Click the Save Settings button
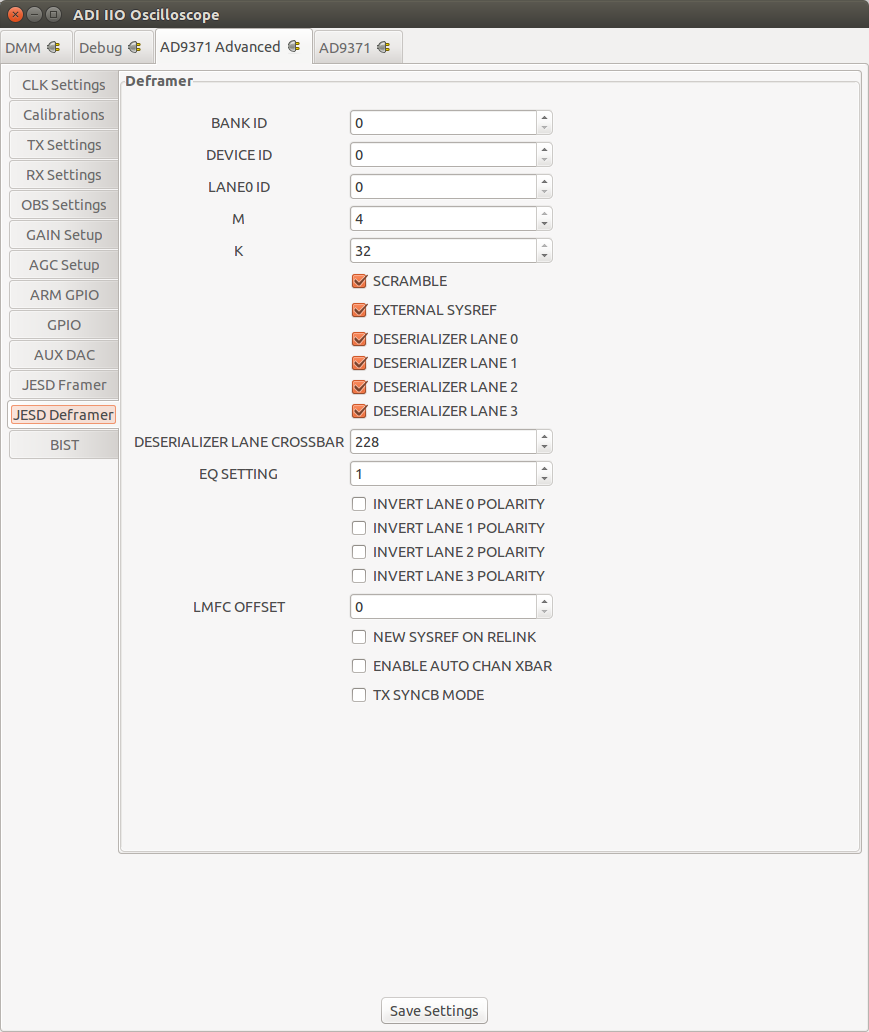869x1032 pixels. 433,1010
